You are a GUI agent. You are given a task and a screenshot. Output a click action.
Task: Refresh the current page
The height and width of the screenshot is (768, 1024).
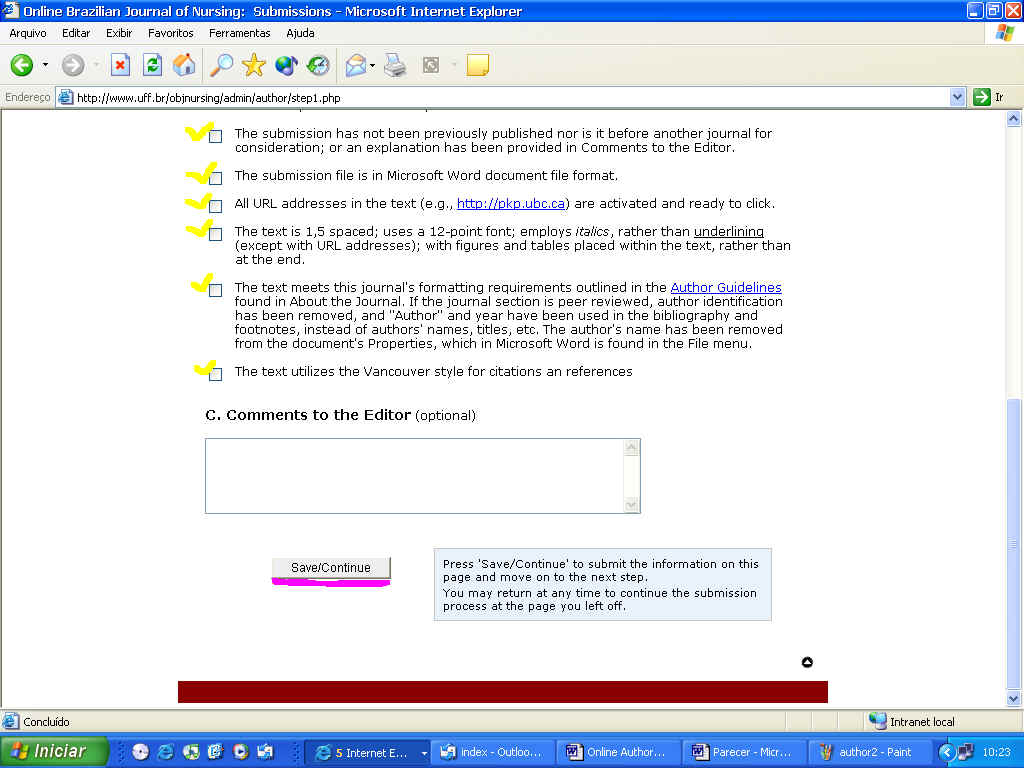(x=152, y=66)
